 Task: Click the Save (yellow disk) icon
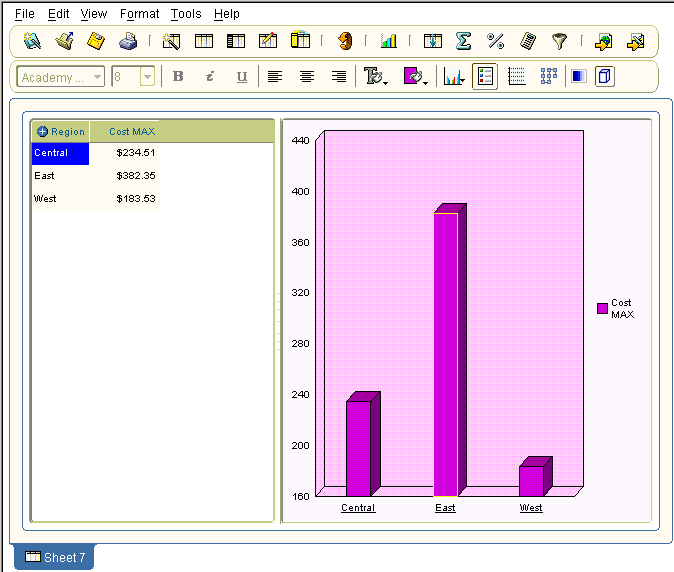pos(96,41)
